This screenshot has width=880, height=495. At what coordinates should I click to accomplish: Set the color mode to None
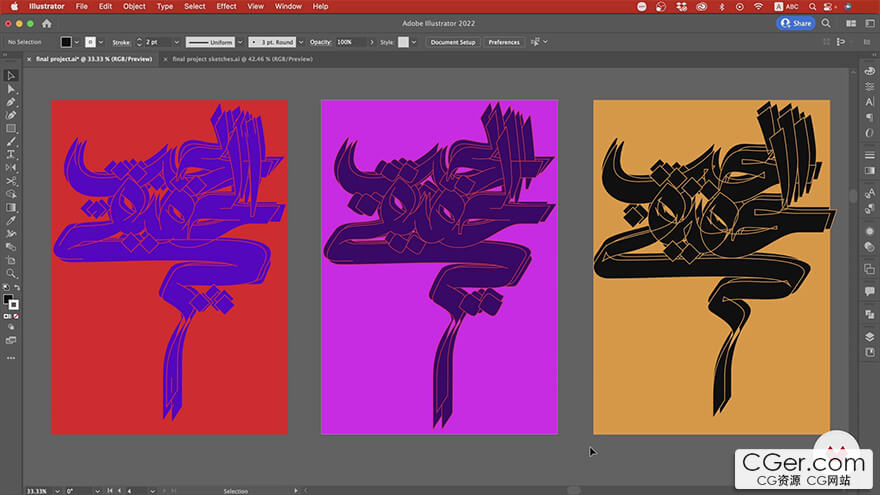pyautogui.click(x=16, y=317)
